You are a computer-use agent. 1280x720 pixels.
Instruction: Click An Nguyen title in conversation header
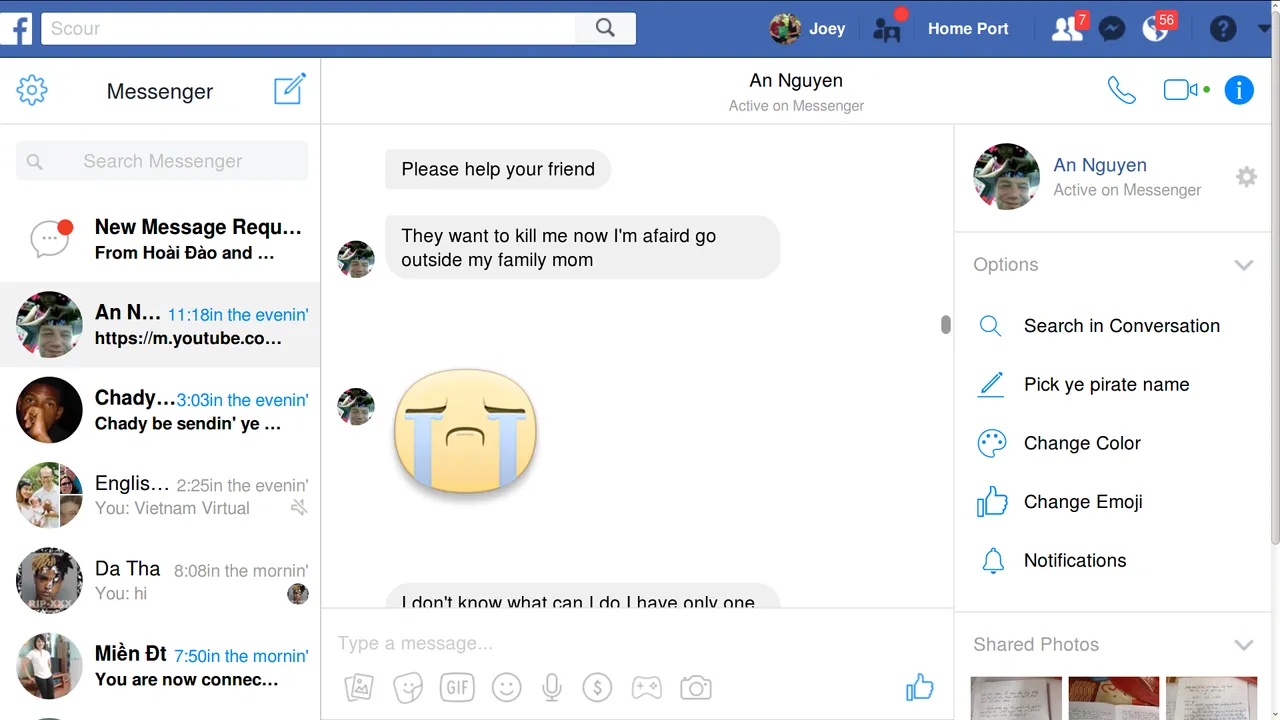796,81
